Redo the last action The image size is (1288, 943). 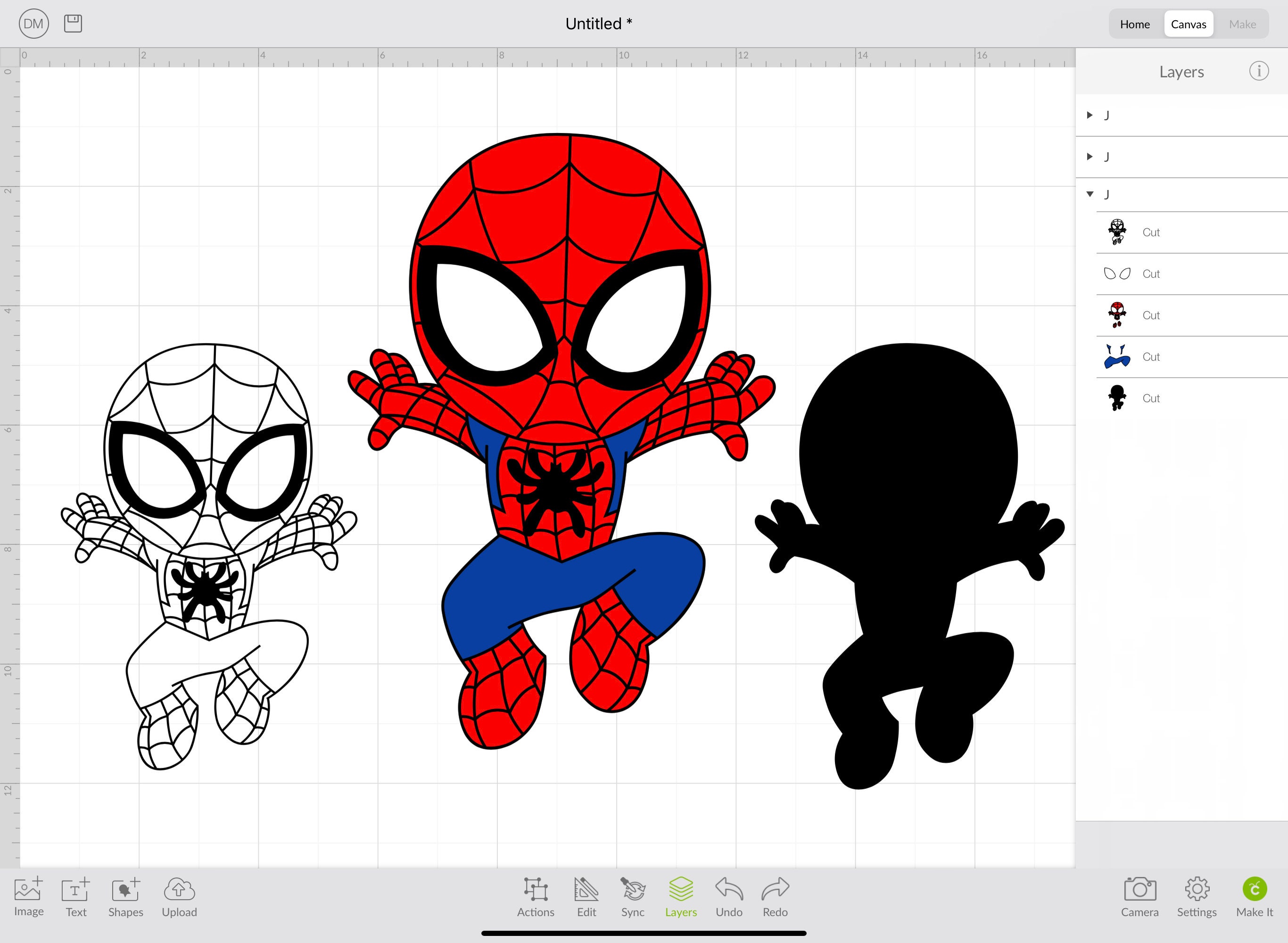pos(775,897)
